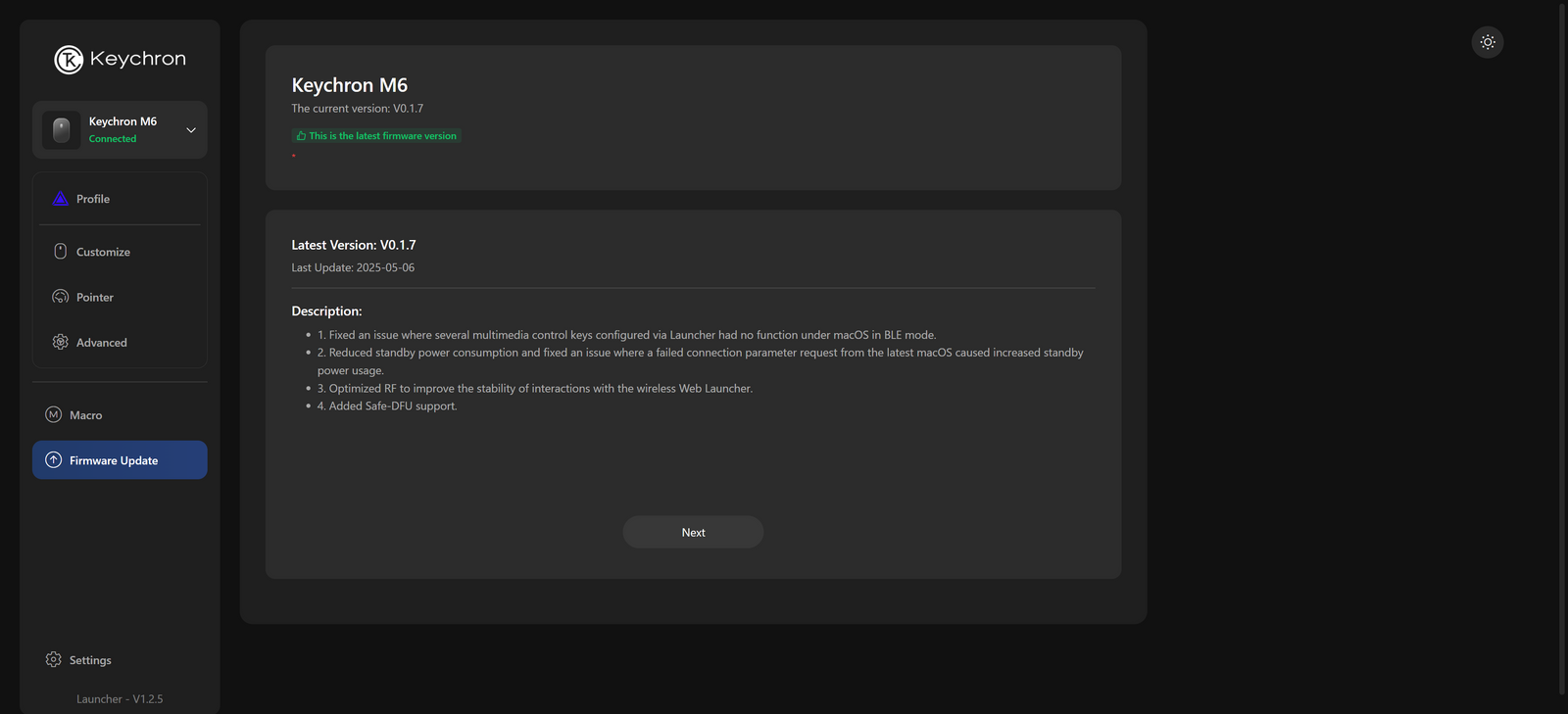Click the 'Optimized RF' description line
The height and width of the screenshot is (714, 1568).
[535, 388]
